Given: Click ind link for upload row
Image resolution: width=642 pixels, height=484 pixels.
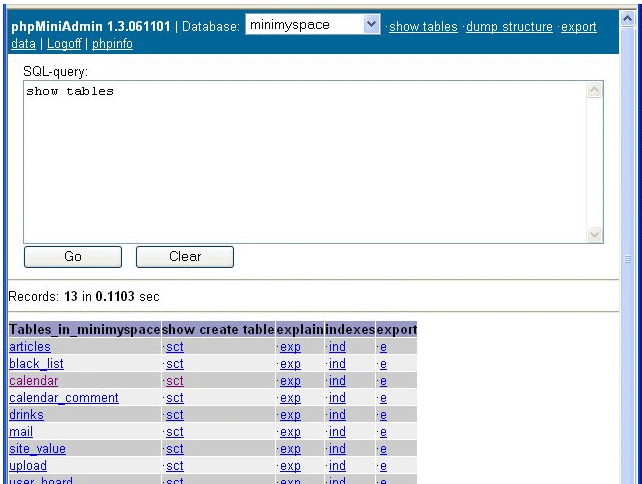Looking at the screenshot, I should [337, 466].
